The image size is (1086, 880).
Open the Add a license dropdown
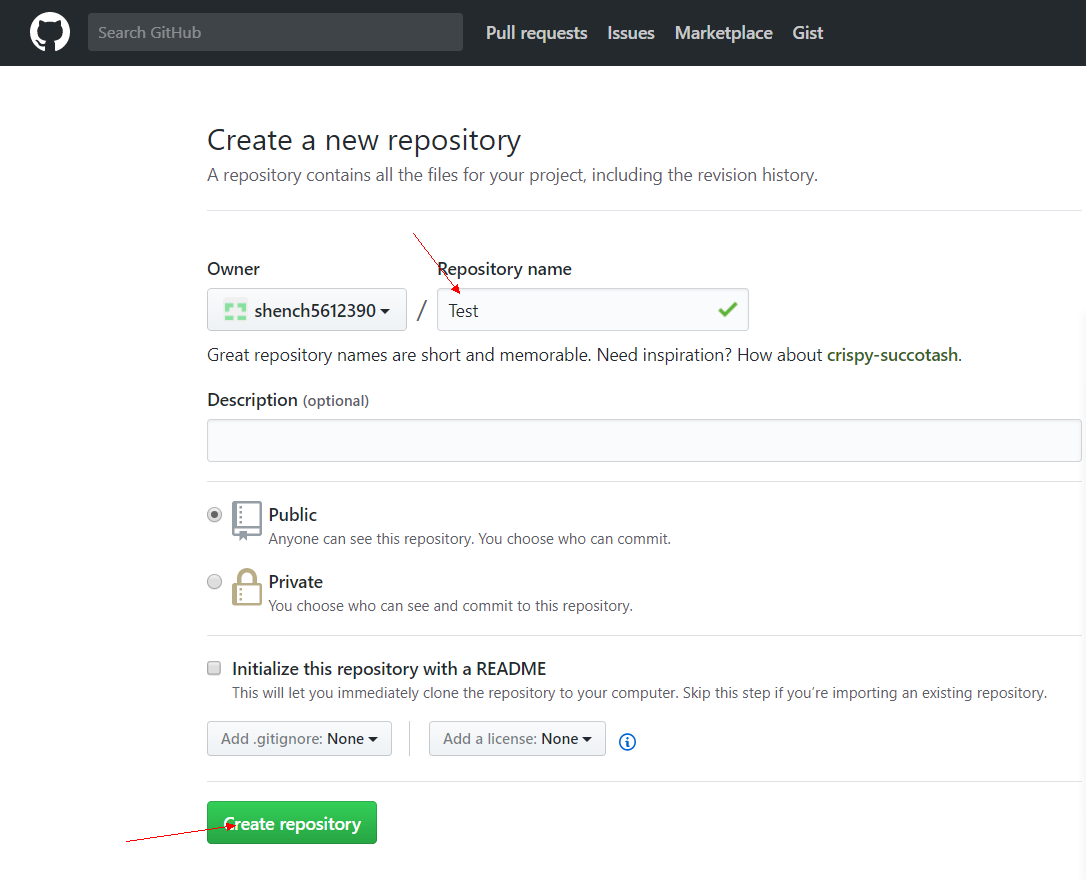[x=517, y=739]
